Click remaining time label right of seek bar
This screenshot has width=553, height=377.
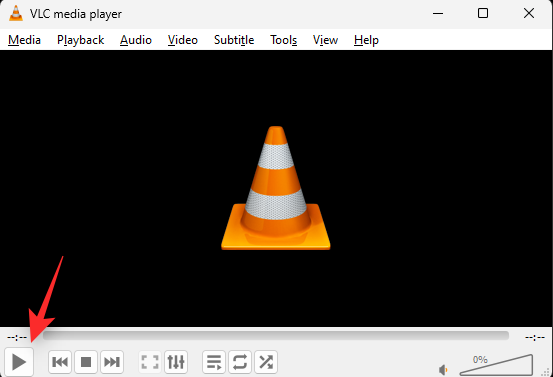535,338
